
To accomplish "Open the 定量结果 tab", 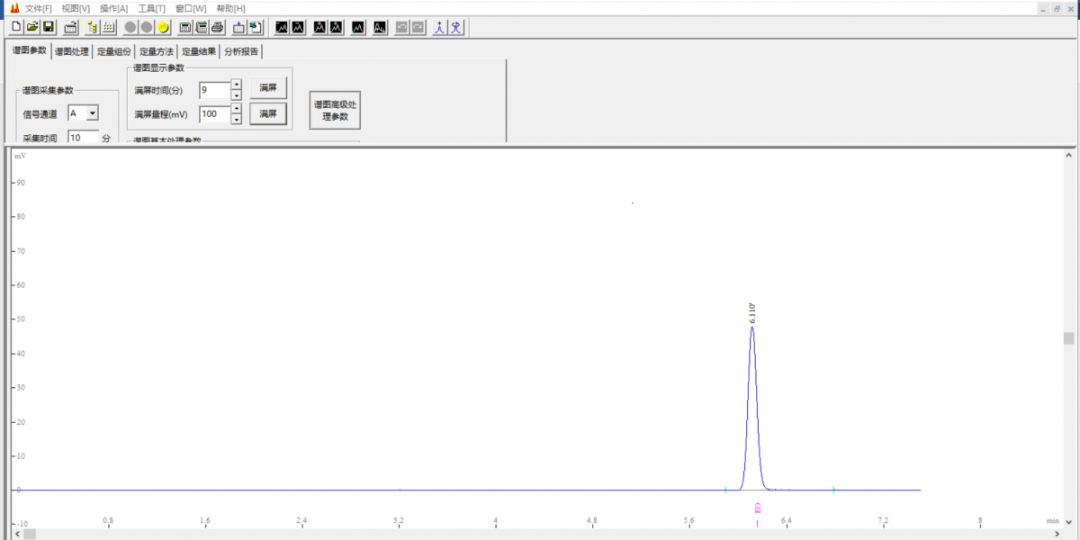I will 198,51.
